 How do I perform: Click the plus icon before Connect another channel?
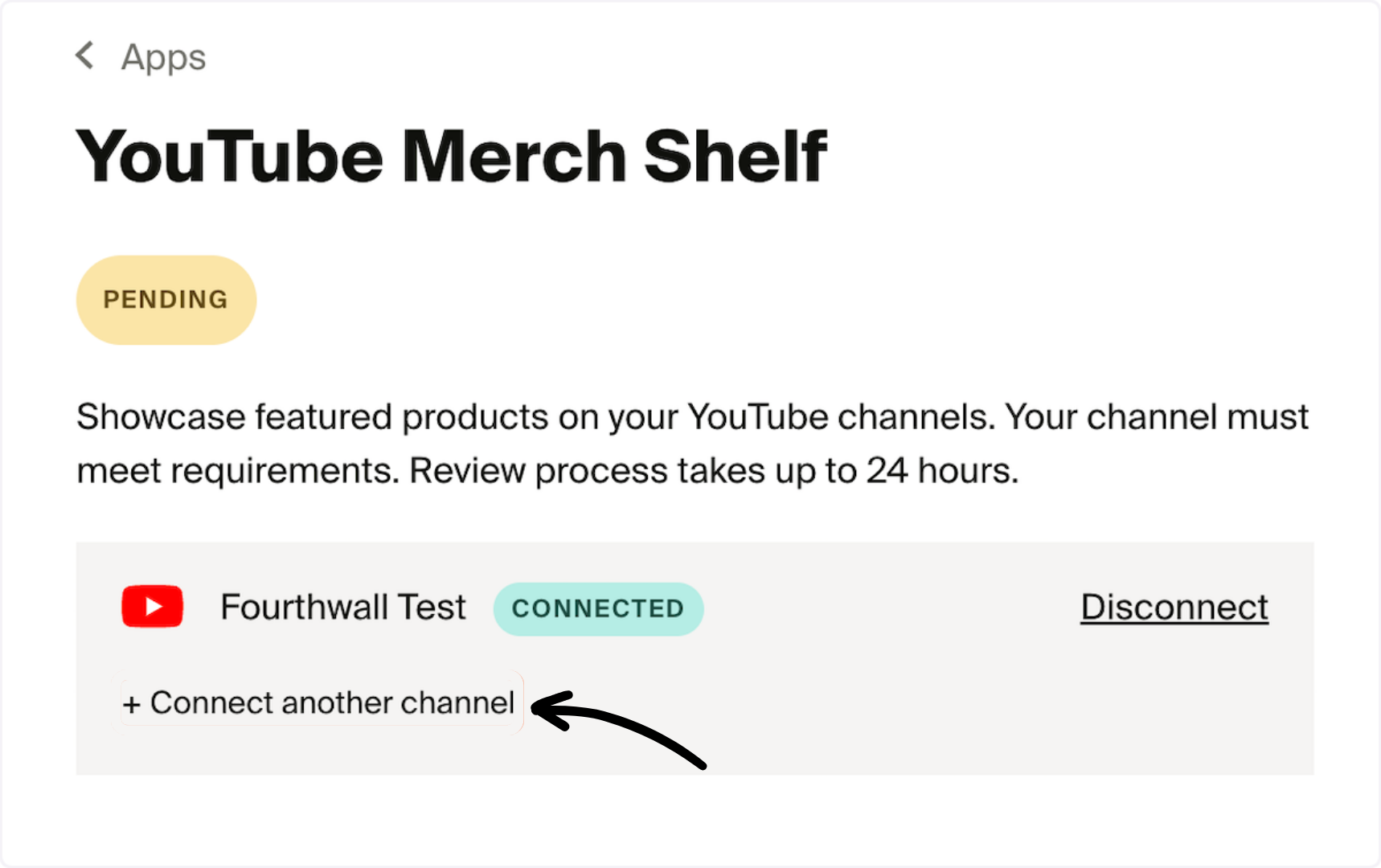tap(133, 702)
